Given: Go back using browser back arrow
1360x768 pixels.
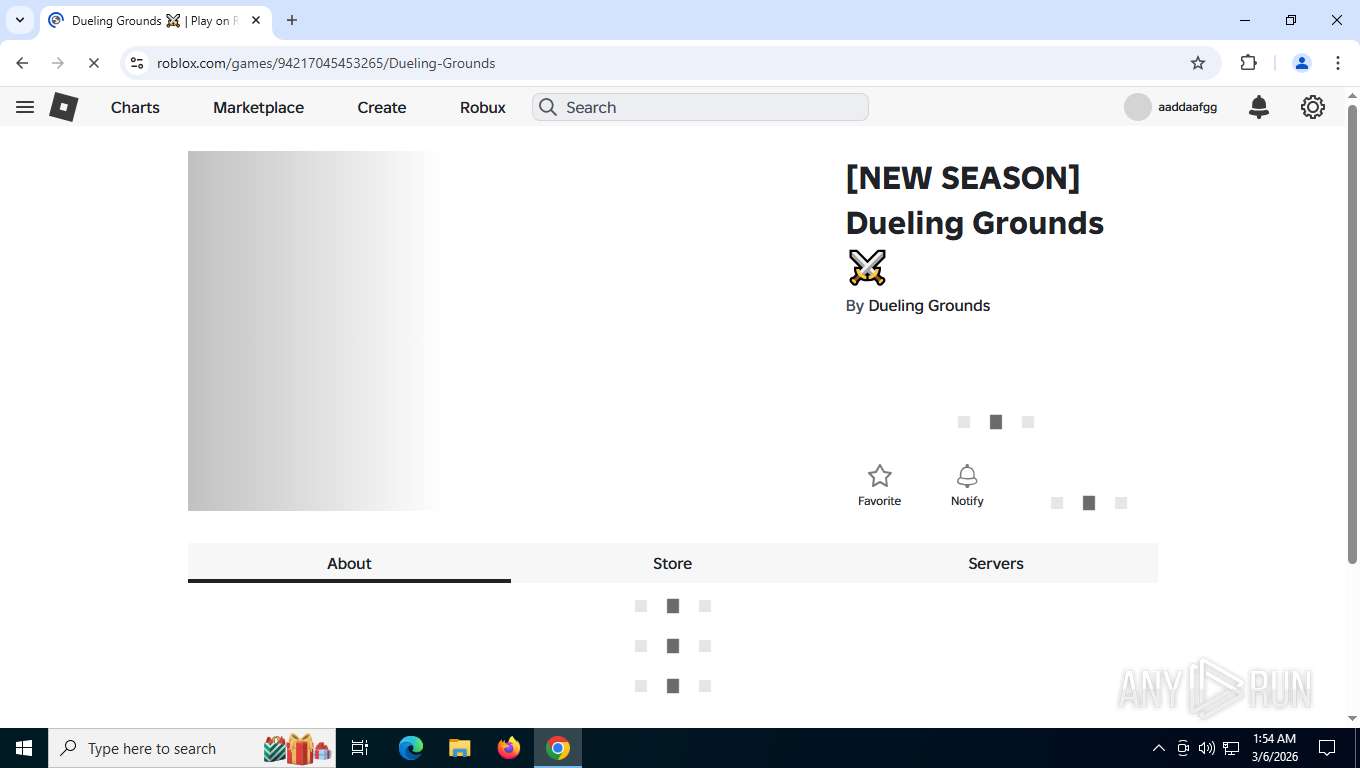Looking at the screenshot, I should click(x=22, y=63).
